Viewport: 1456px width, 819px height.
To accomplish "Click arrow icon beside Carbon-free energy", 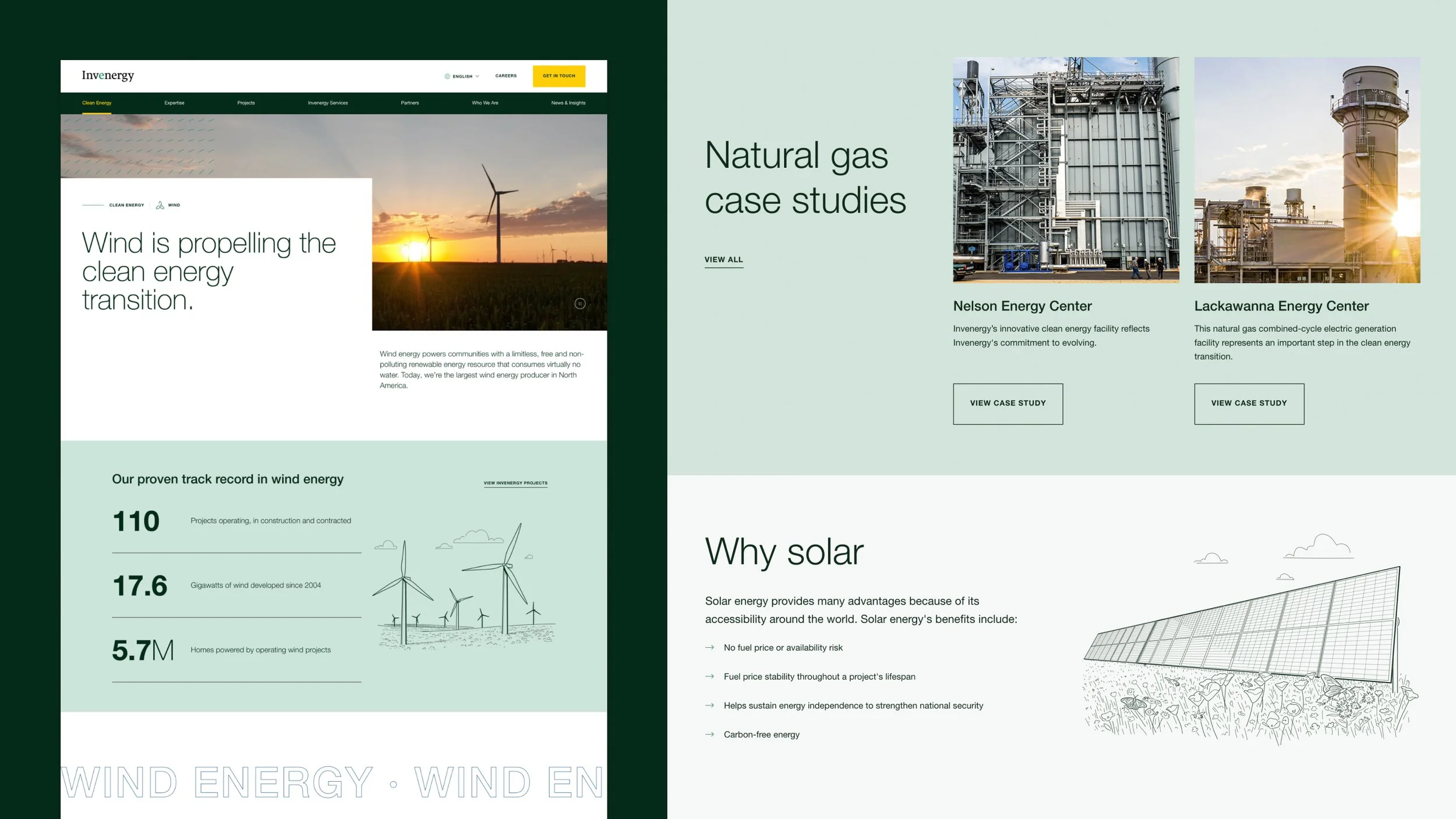I will pyautogui.click(x=709, y=735).
